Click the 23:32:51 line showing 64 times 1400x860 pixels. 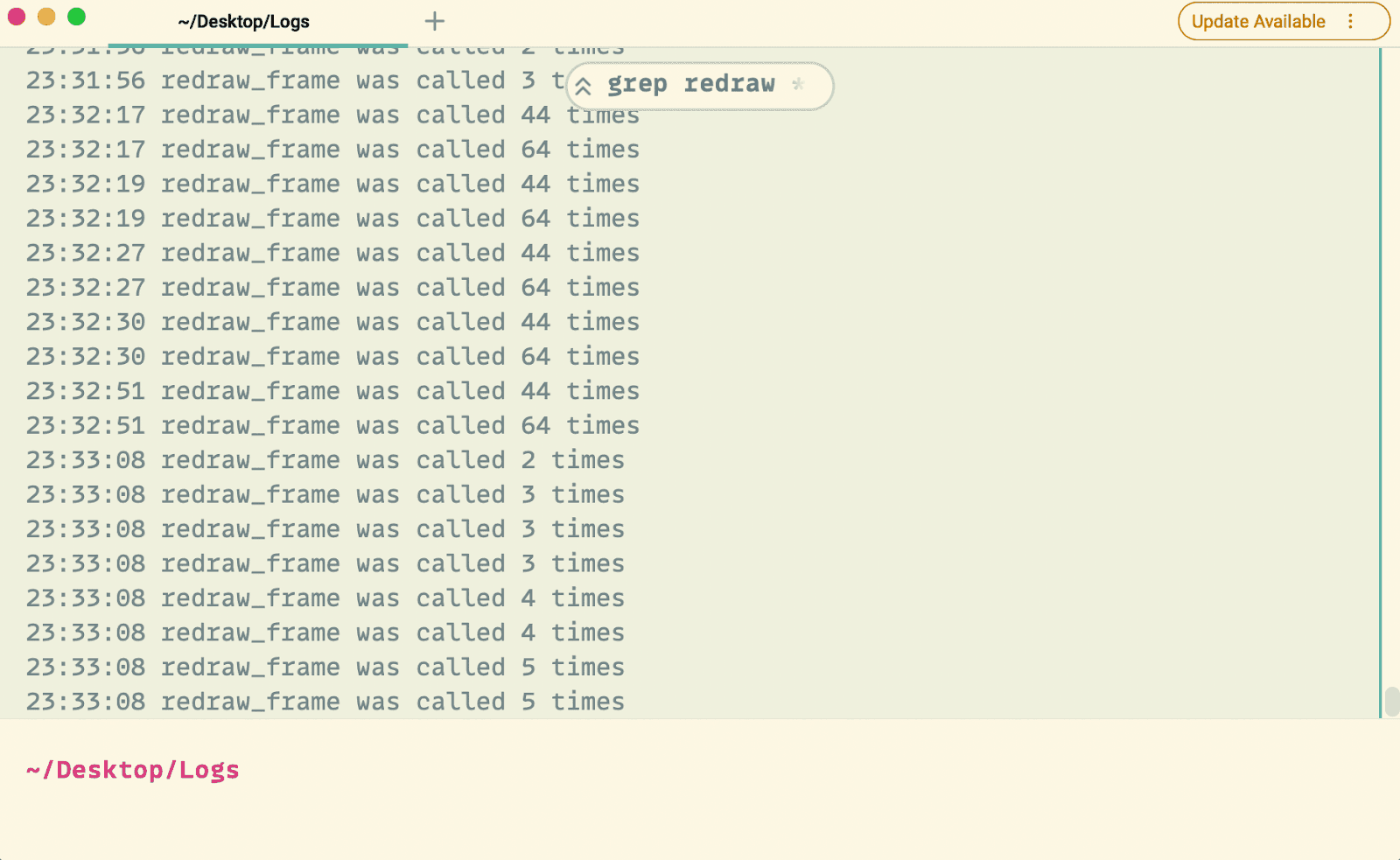pyautogui.click(x=332, y=426)
